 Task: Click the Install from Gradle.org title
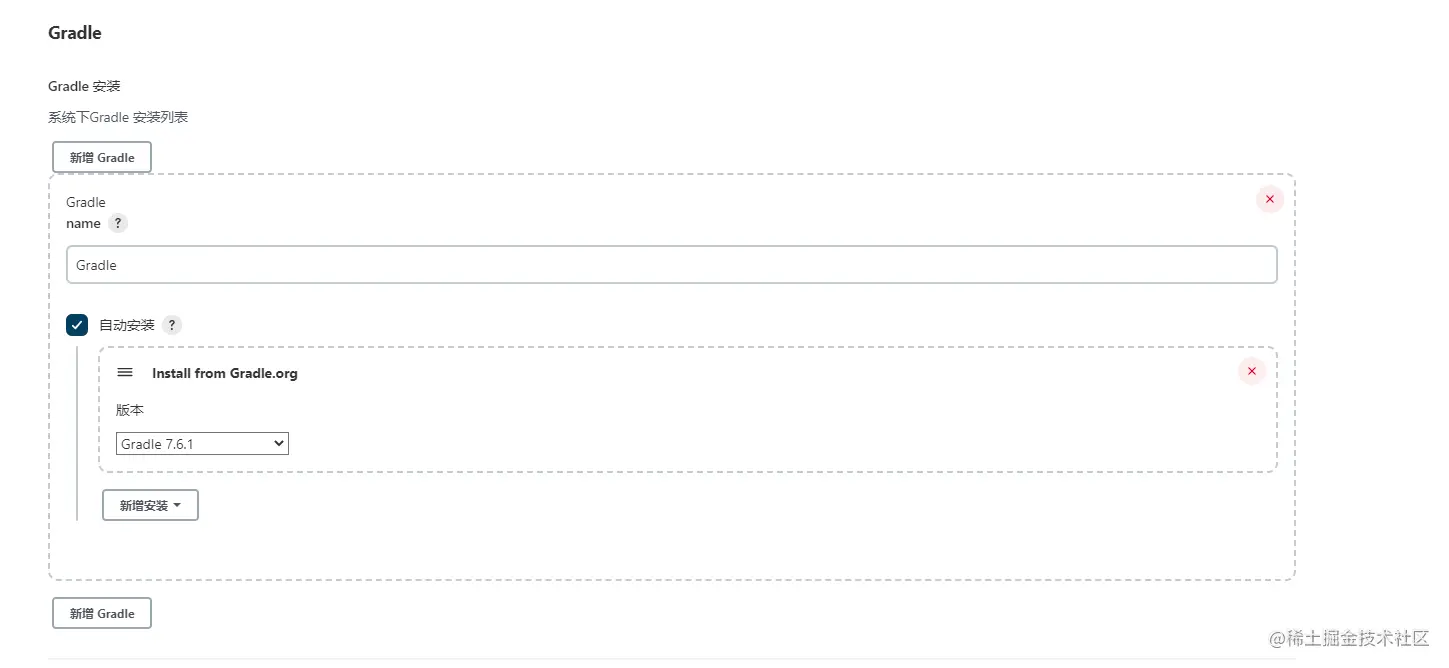(x=225, y=373)
